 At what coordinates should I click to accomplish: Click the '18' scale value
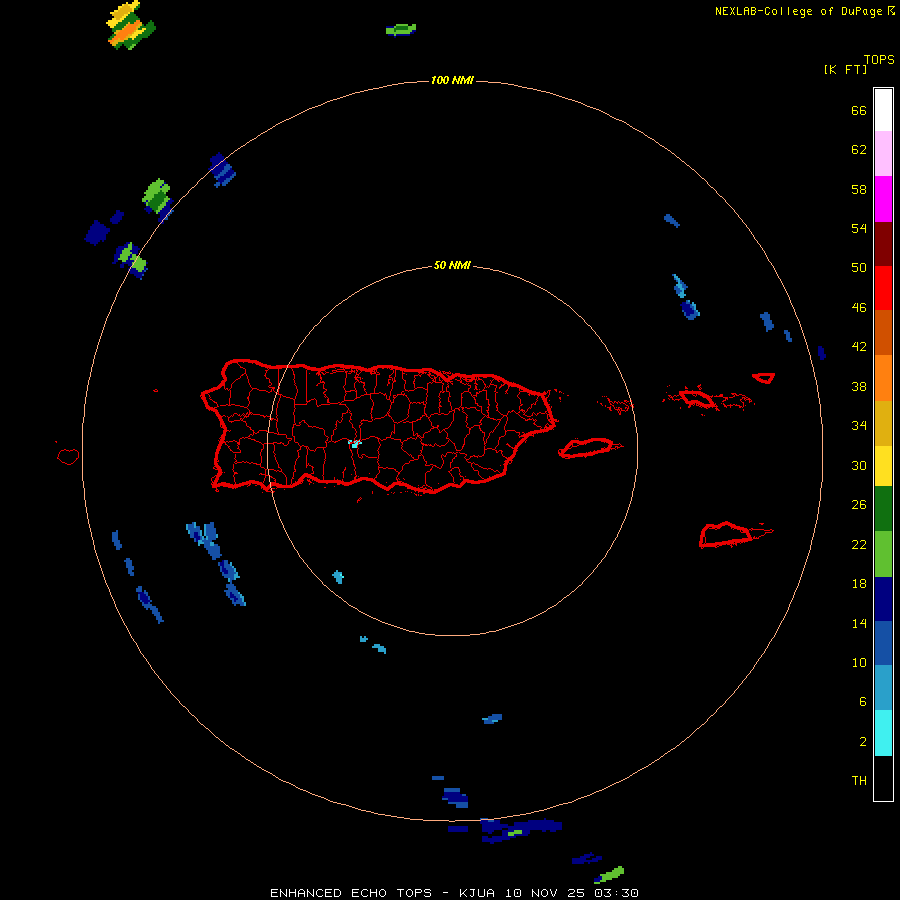[x=859, y=584]
